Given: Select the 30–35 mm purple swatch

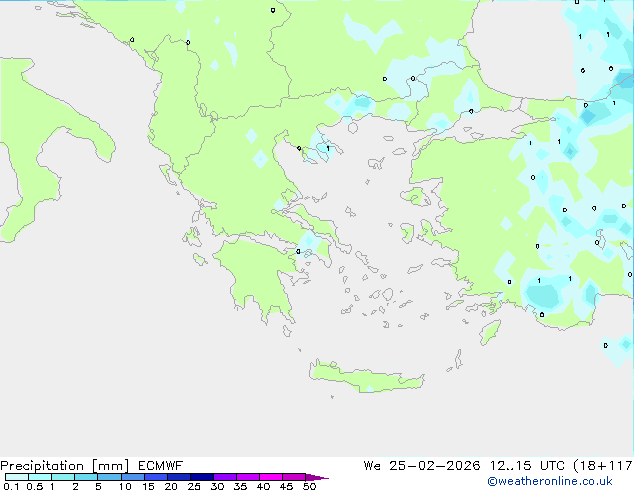Looking at the screenshot, I should coord(225,477).
